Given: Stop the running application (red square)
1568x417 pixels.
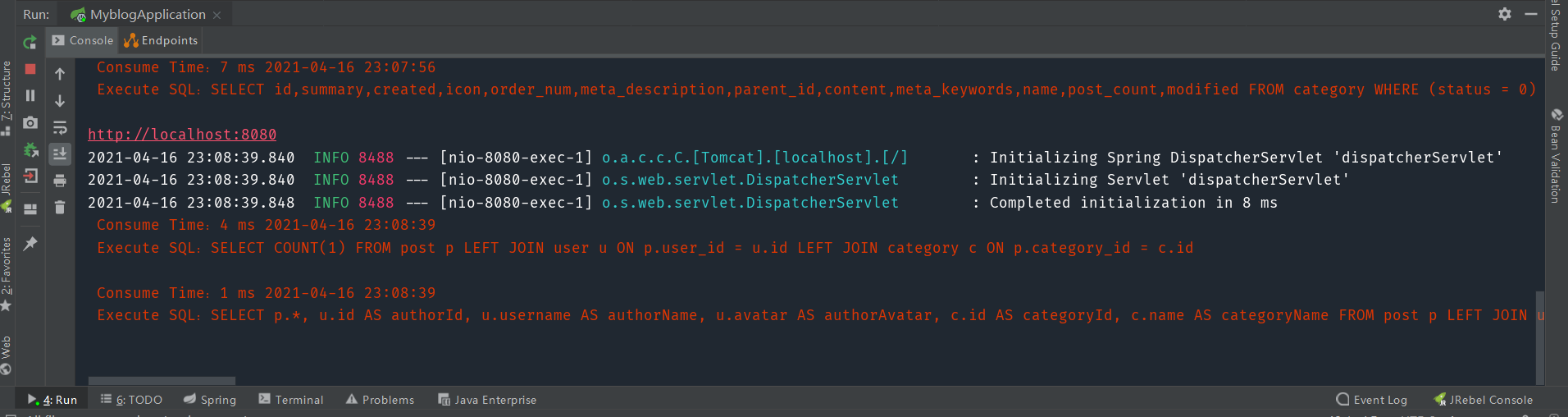Looking at the screenshot, I should [30, 69].
